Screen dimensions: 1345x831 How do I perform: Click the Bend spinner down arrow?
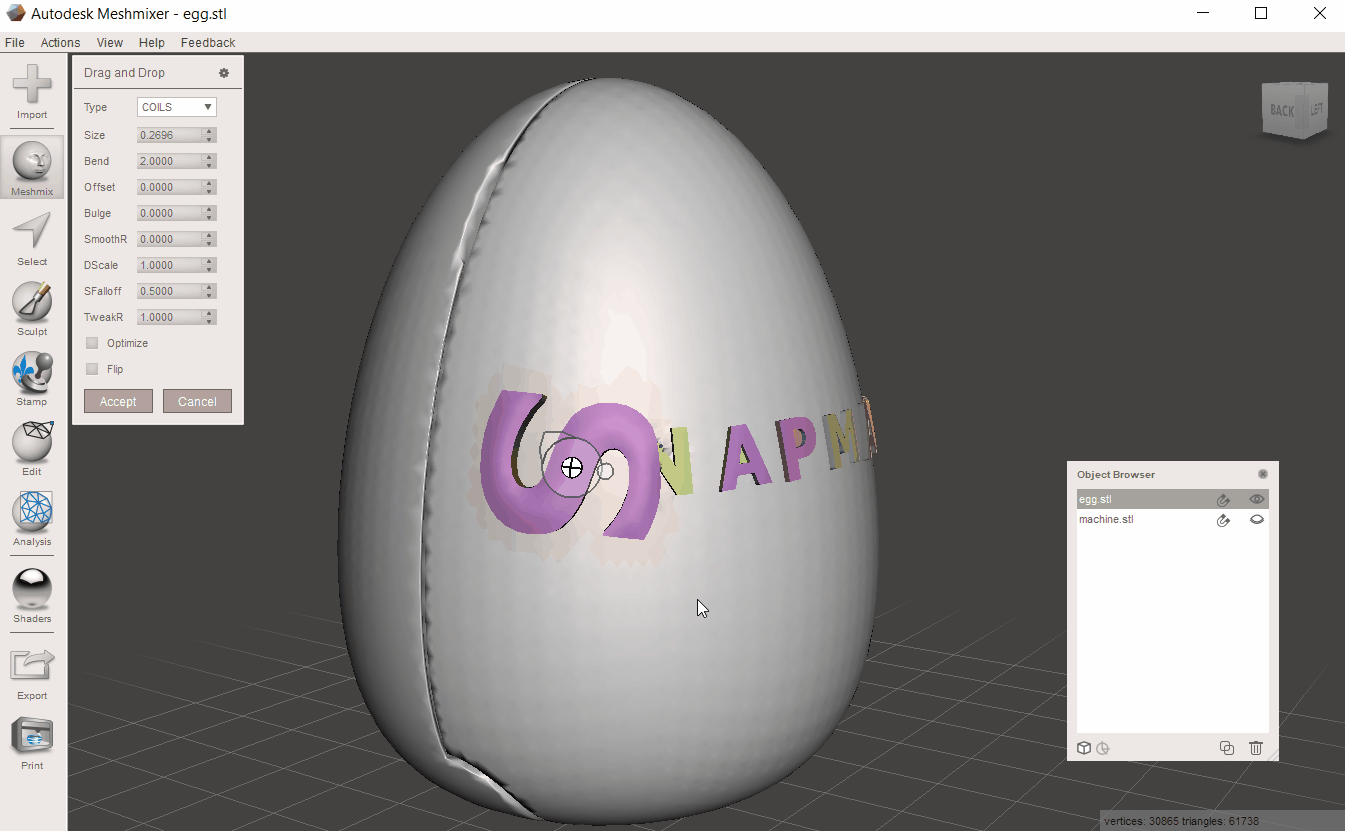point(209,165)
